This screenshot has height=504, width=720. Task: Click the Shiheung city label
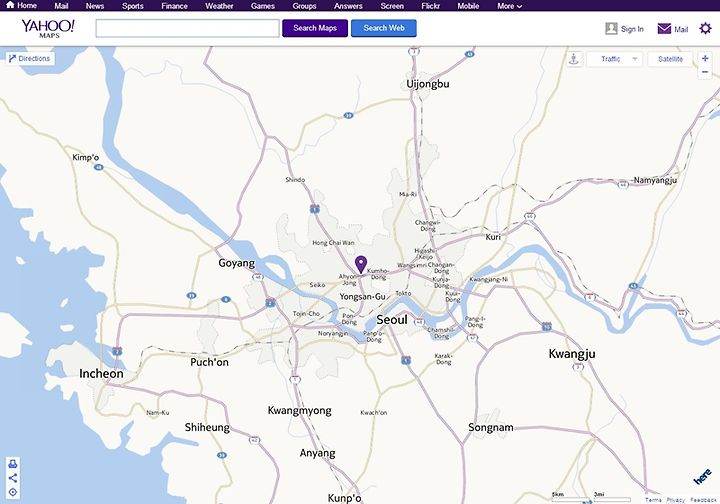(207, 427)
